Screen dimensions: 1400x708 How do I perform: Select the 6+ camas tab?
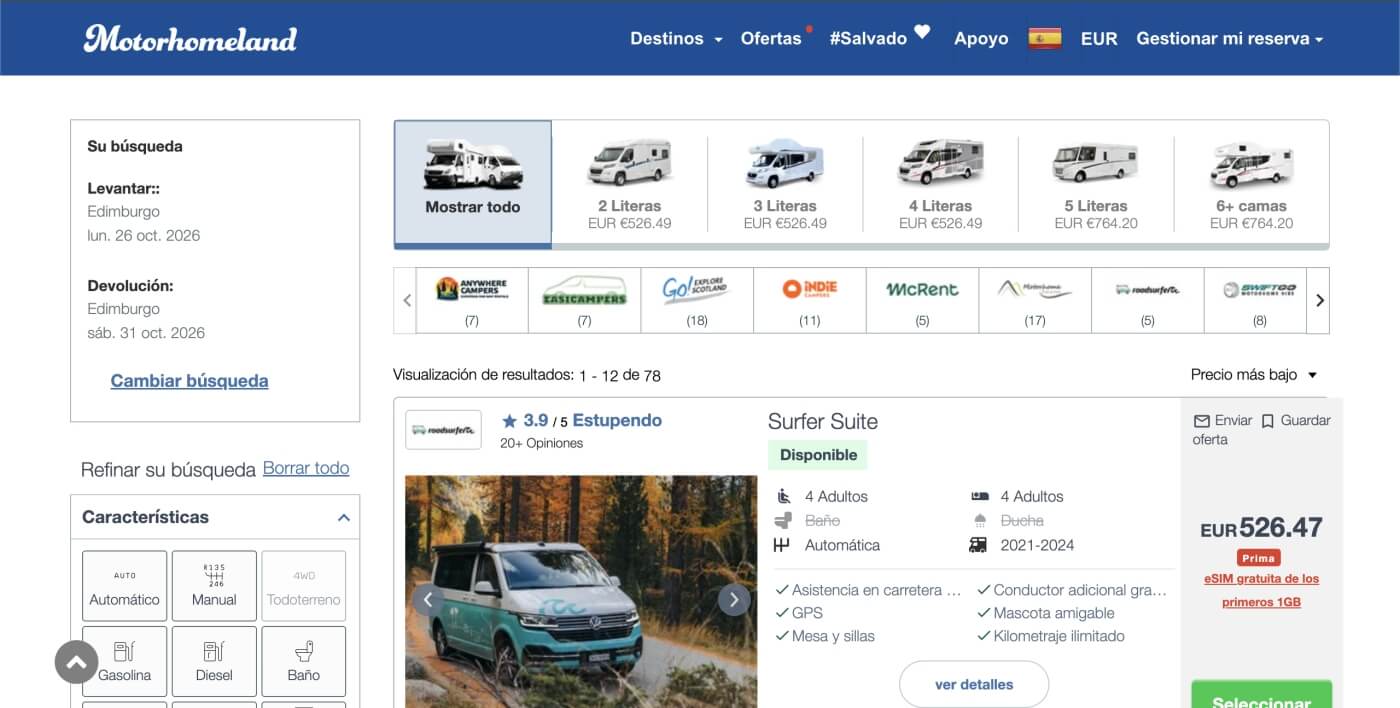[1251, 183]
